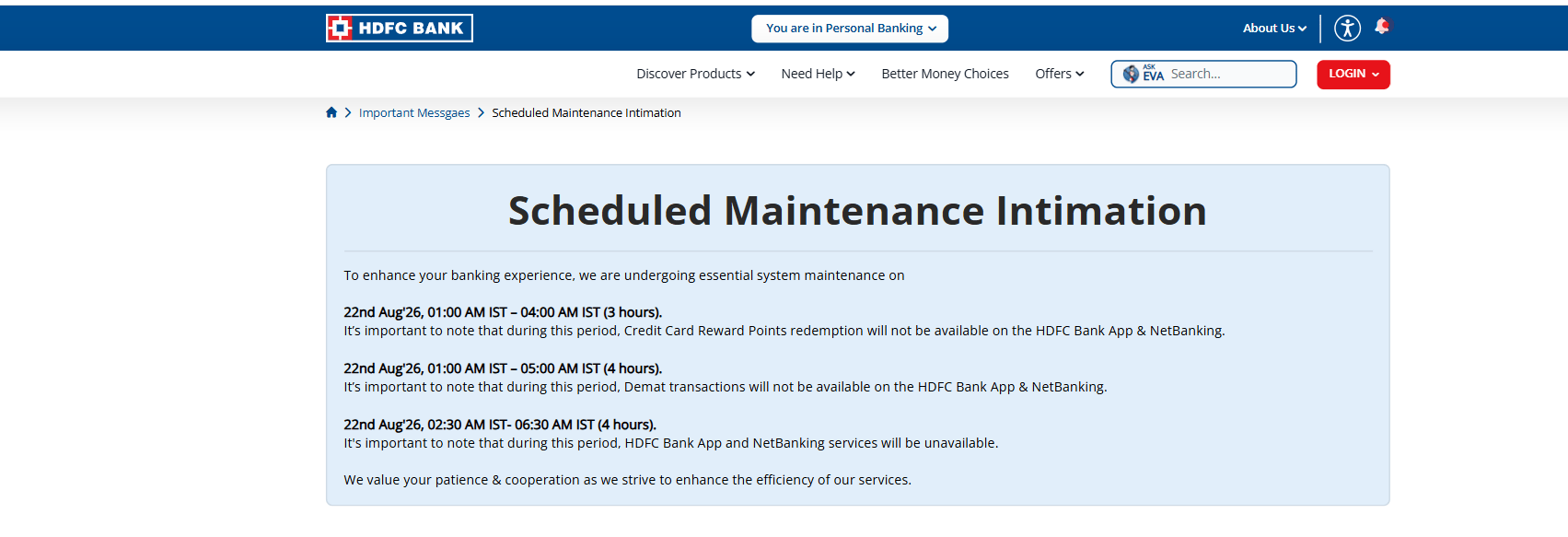Click 'To enhance your banking experience' line
The width and height of the screenshot is (1568, 537).
pyautogui.click(x=624, y=275)
